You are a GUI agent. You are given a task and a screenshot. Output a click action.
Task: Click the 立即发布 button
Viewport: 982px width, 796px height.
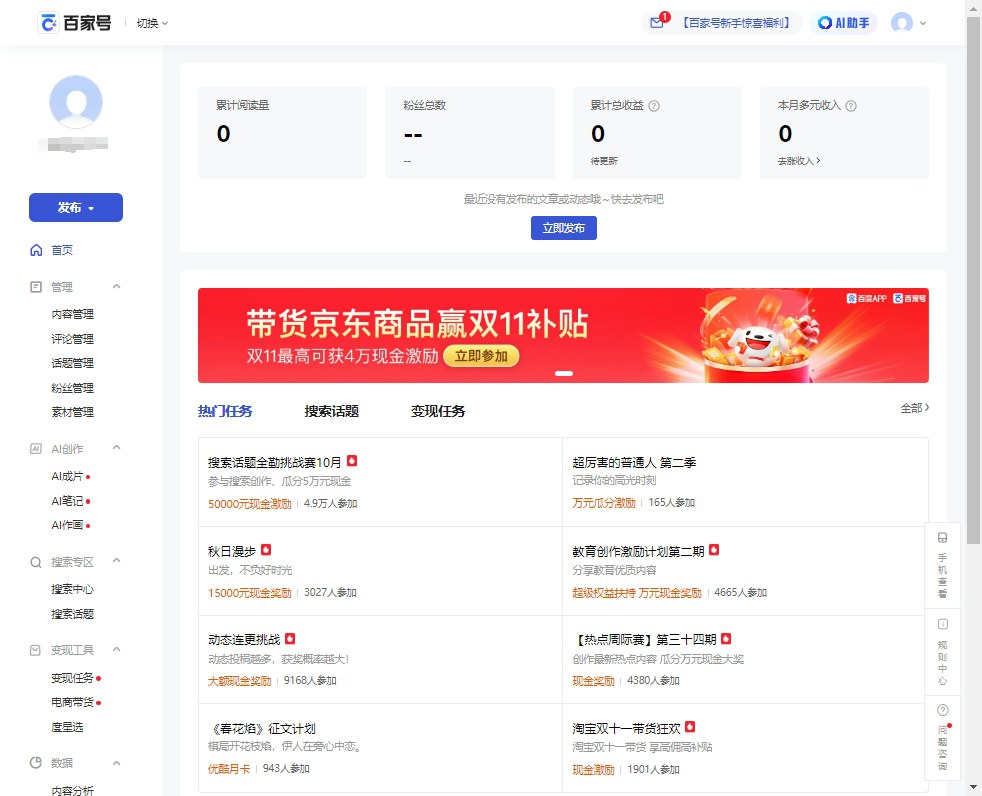click(564, 228)
